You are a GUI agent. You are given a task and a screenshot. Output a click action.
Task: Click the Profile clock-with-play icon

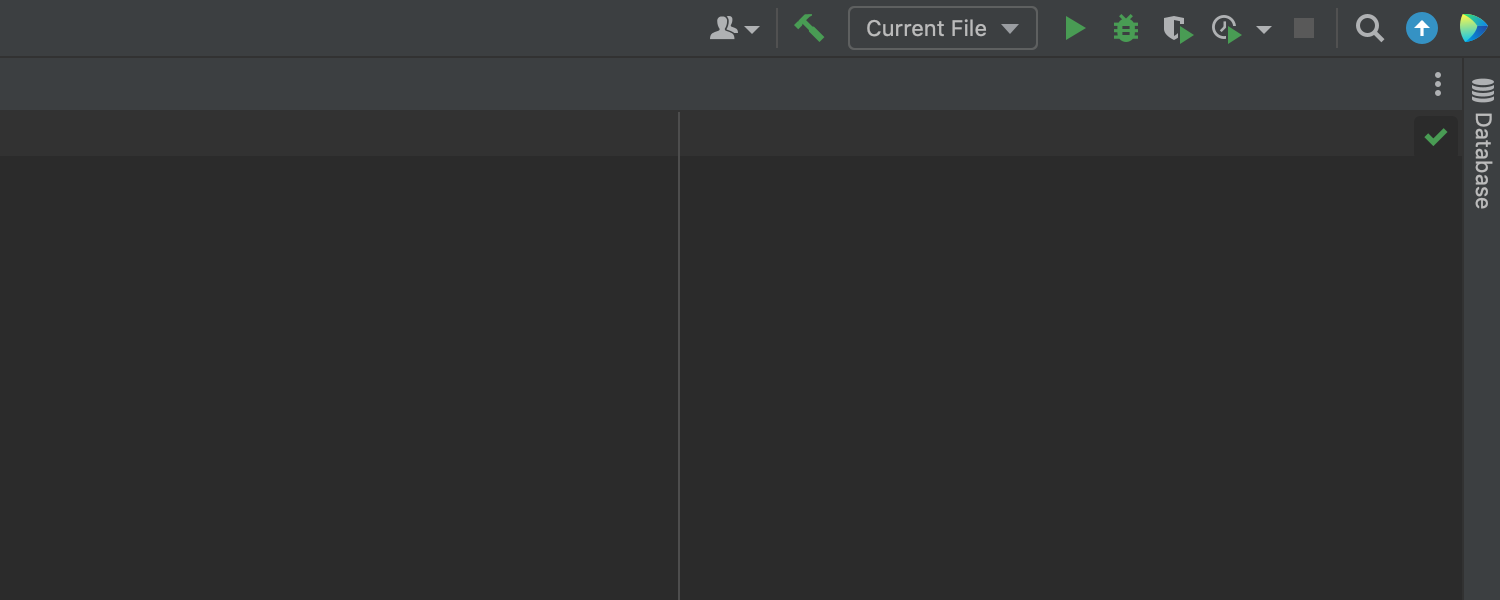coord(1227,29)
